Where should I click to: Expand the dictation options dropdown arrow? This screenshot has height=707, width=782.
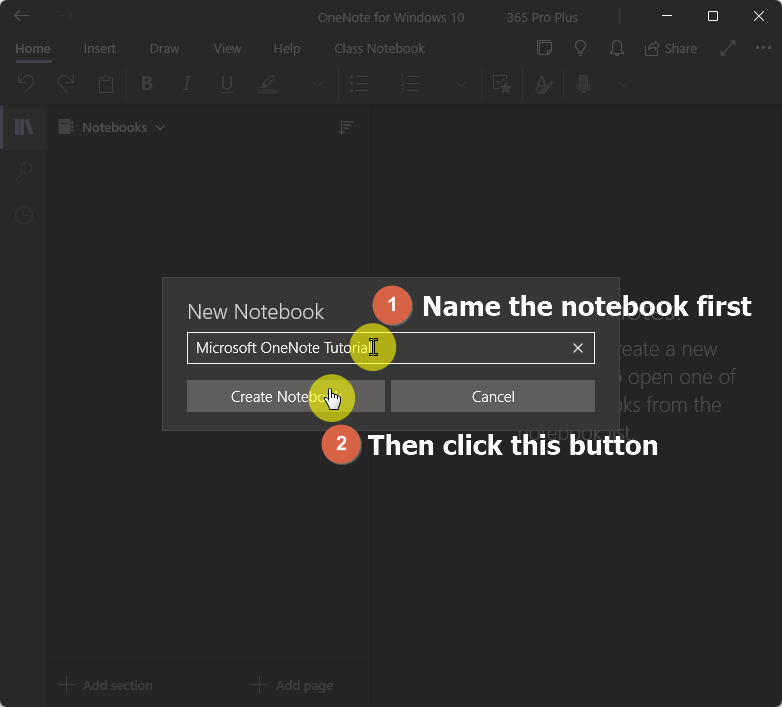(x=623, y=84)
